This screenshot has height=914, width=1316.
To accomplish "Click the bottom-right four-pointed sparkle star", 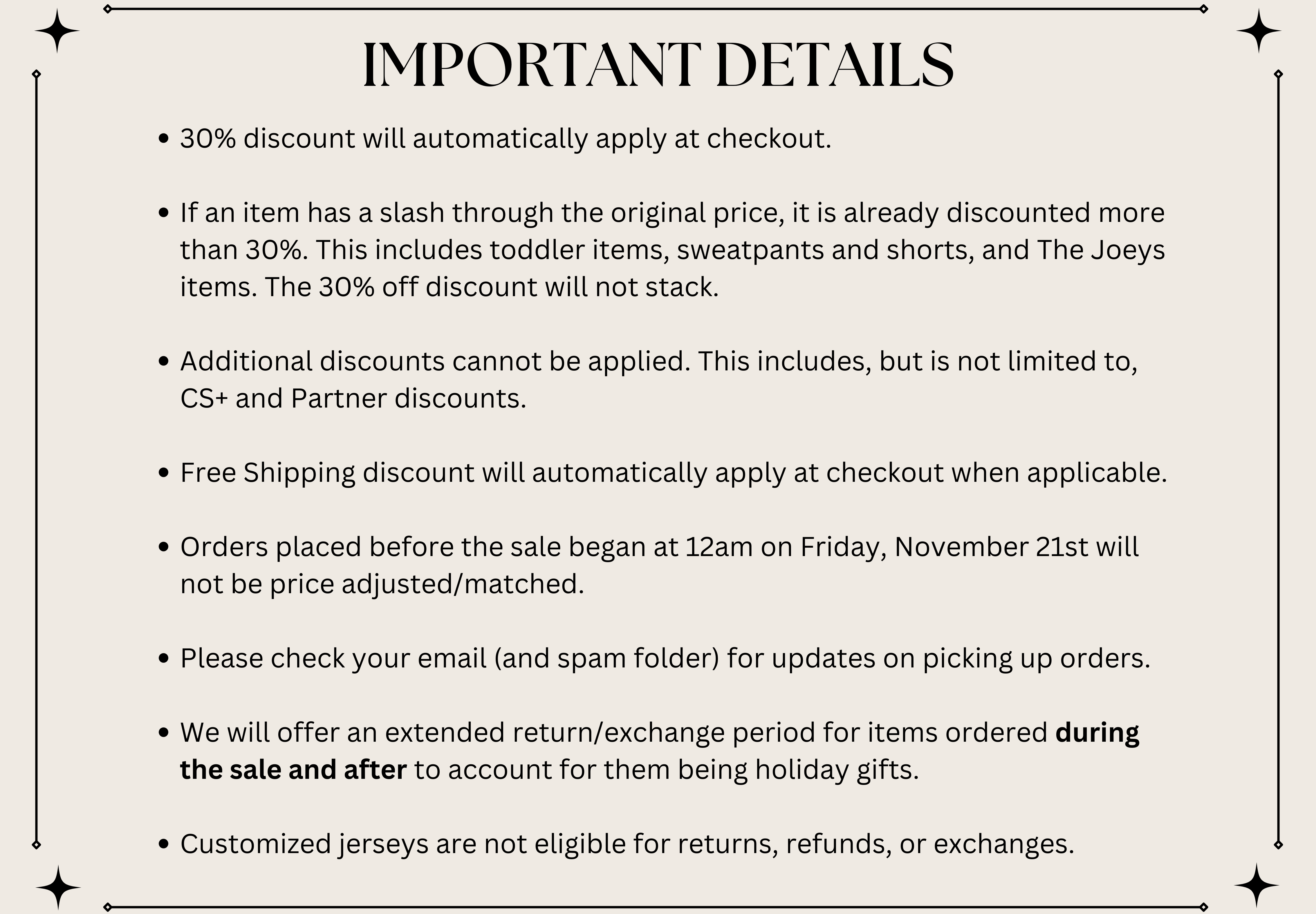I will click(1257, 885).
